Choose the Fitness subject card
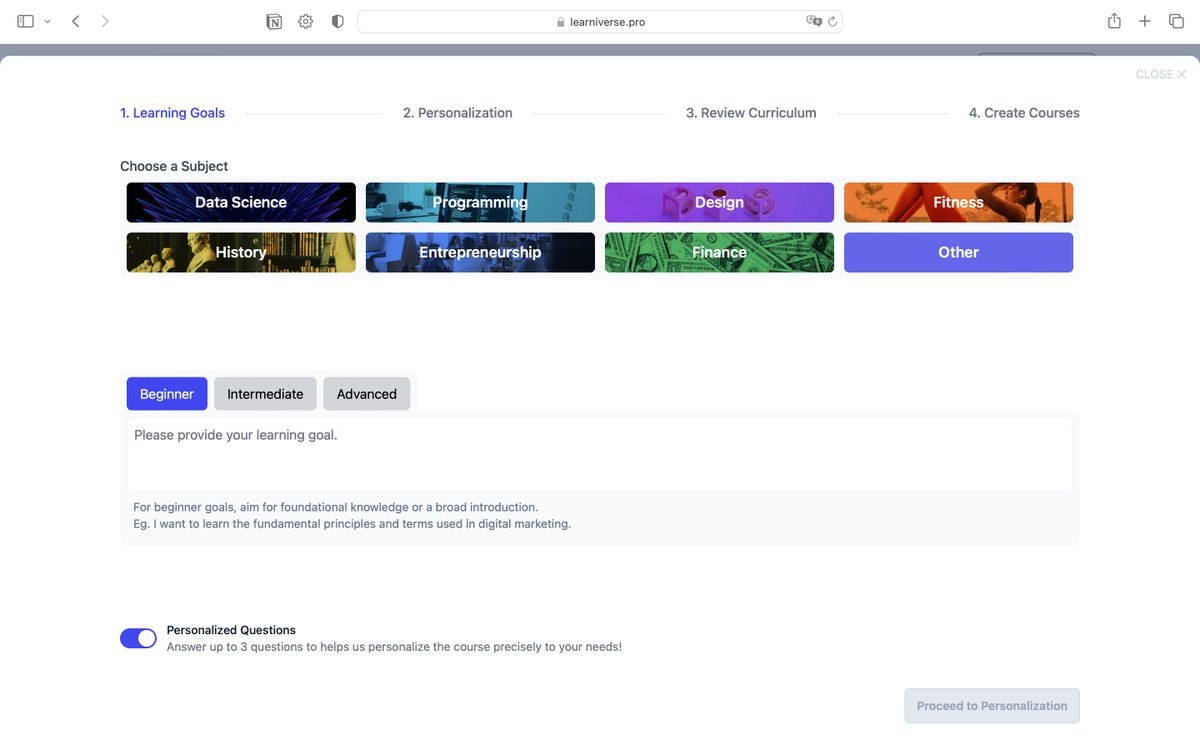 click(958, 202)
